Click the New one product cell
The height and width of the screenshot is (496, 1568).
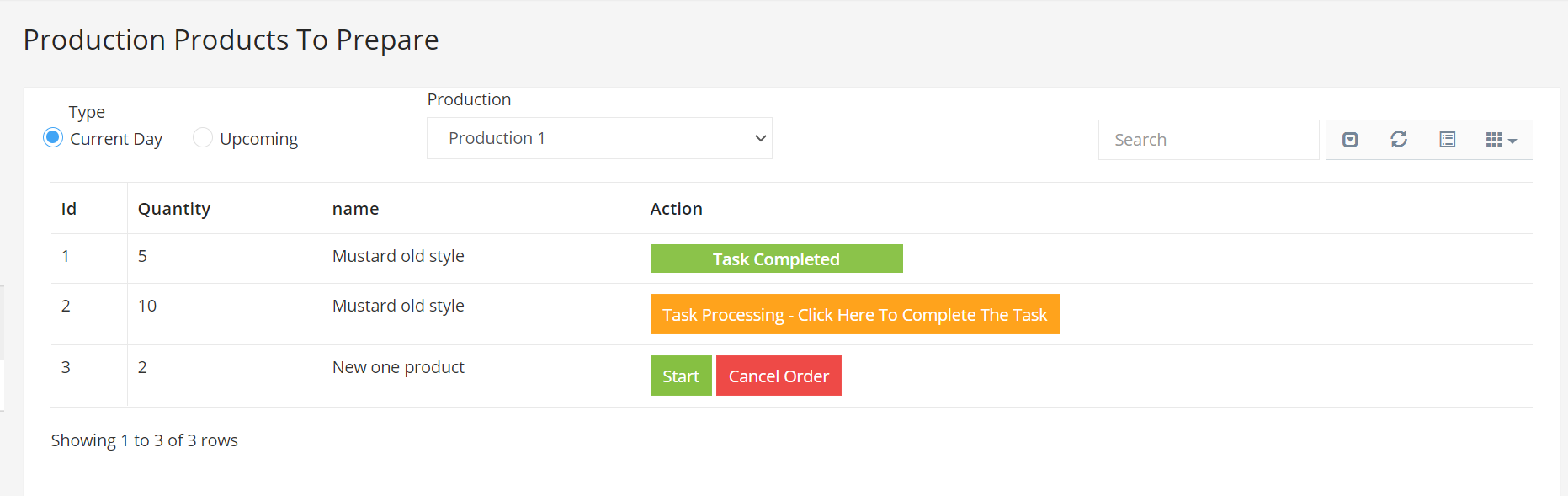click(398, 367)
